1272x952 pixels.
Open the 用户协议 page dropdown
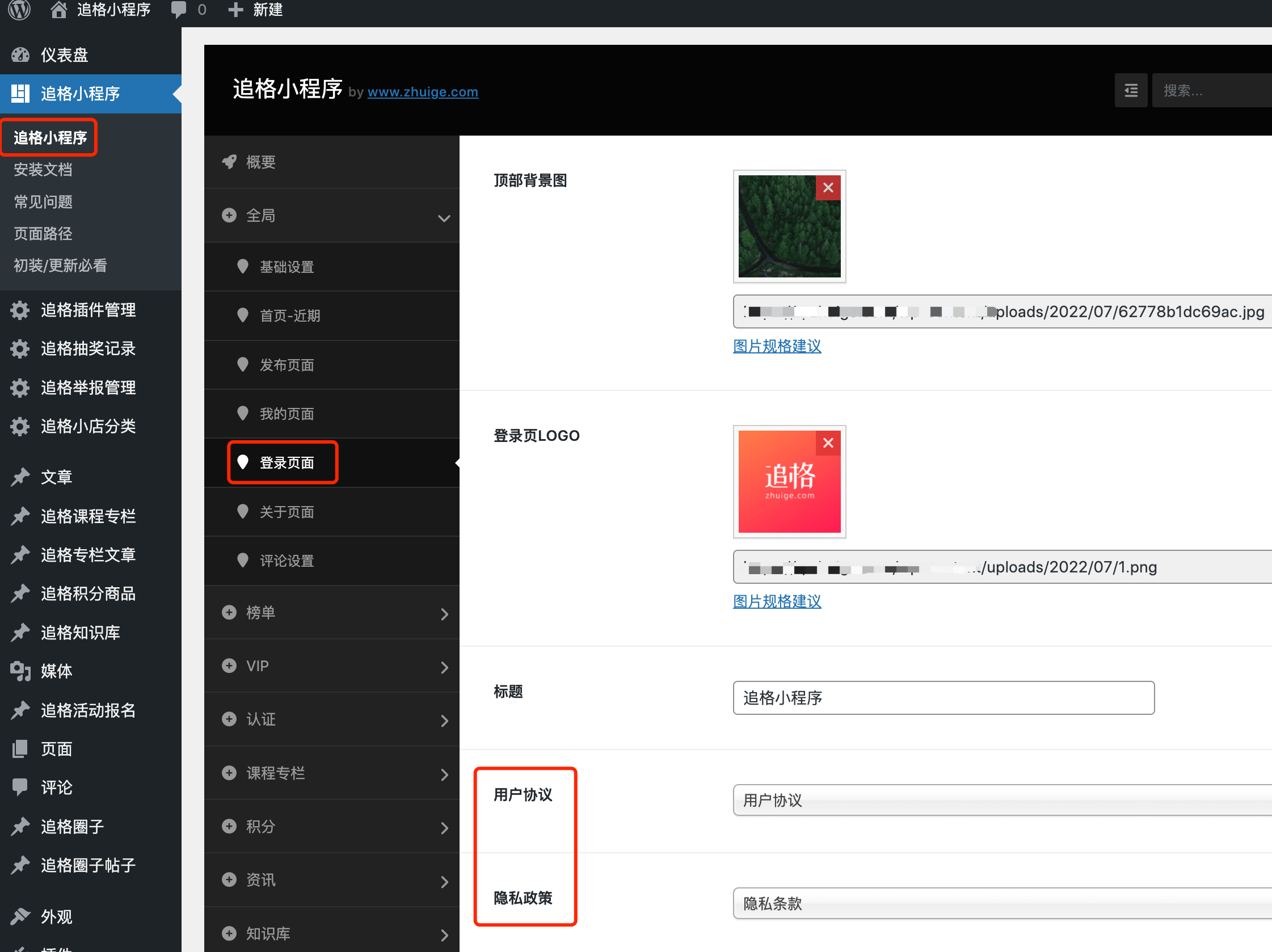1003,800
